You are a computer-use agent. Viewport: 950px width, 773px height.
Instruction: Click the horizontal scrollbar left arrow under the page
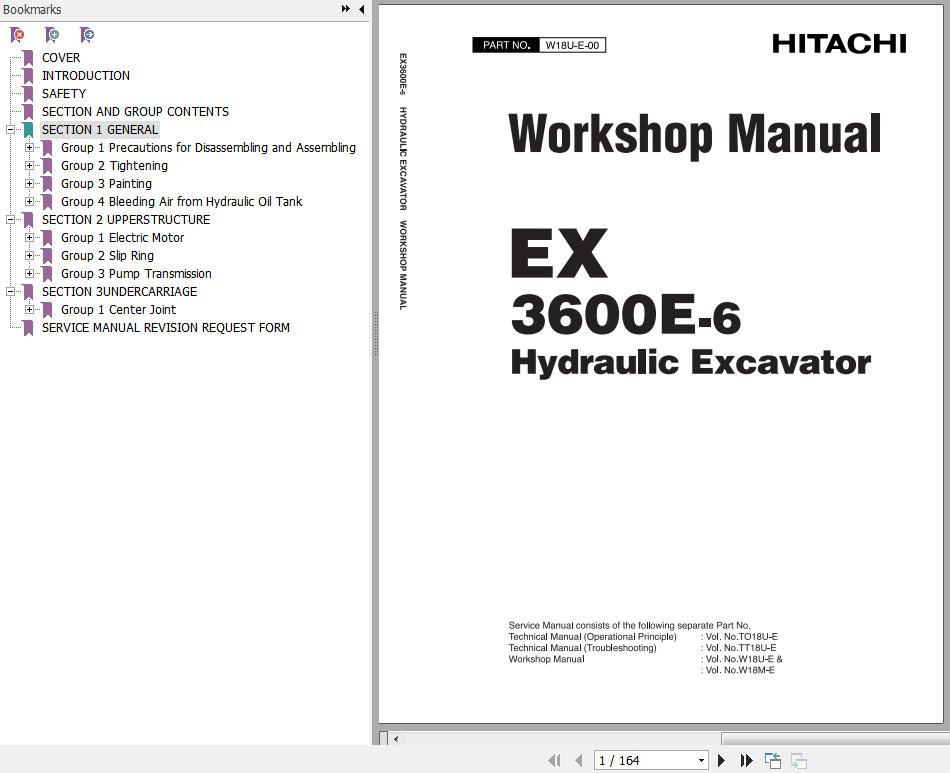pyautogui.click(x=396, y=739)
